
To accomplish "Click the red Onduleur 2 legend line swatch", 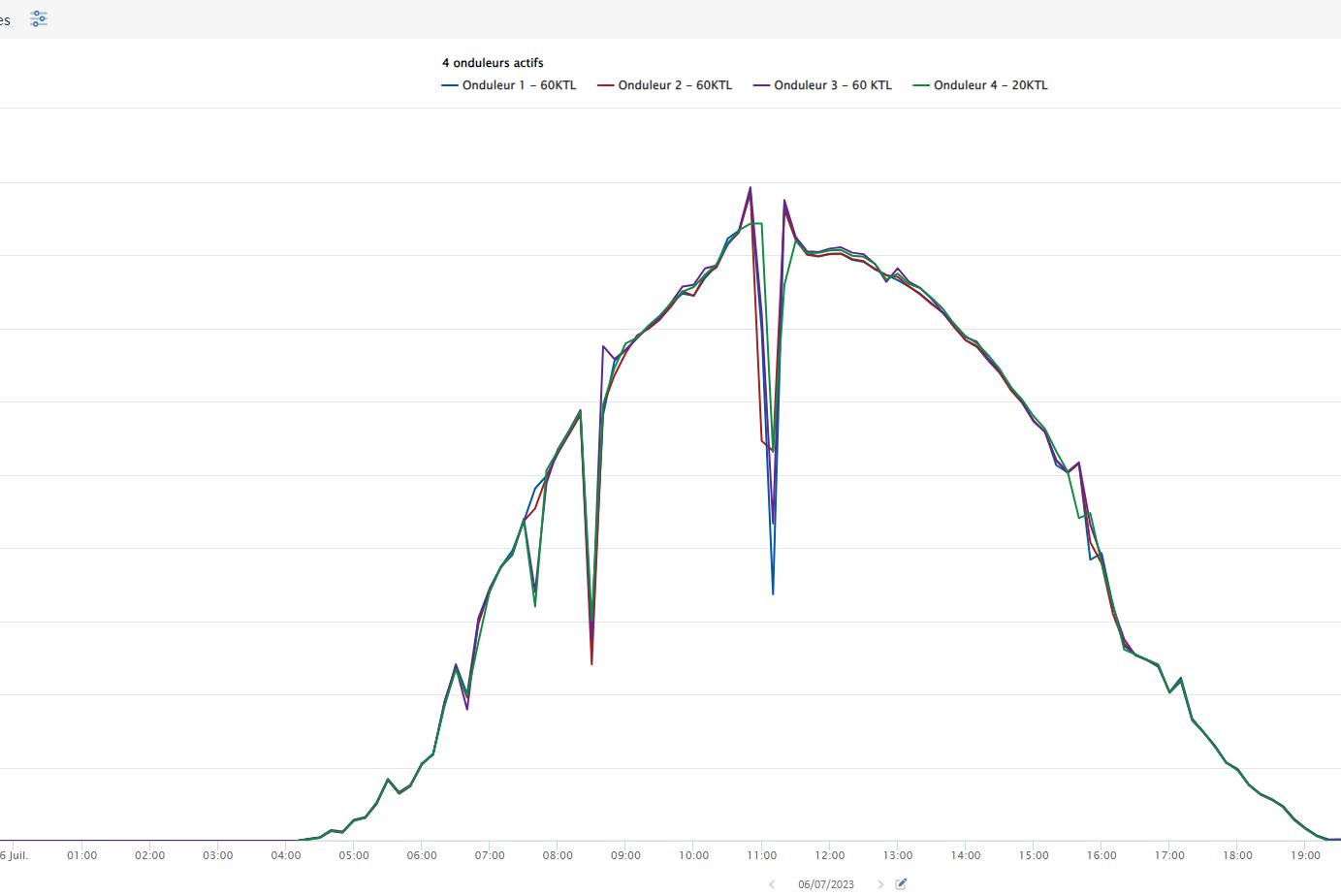I will [606, 85].
